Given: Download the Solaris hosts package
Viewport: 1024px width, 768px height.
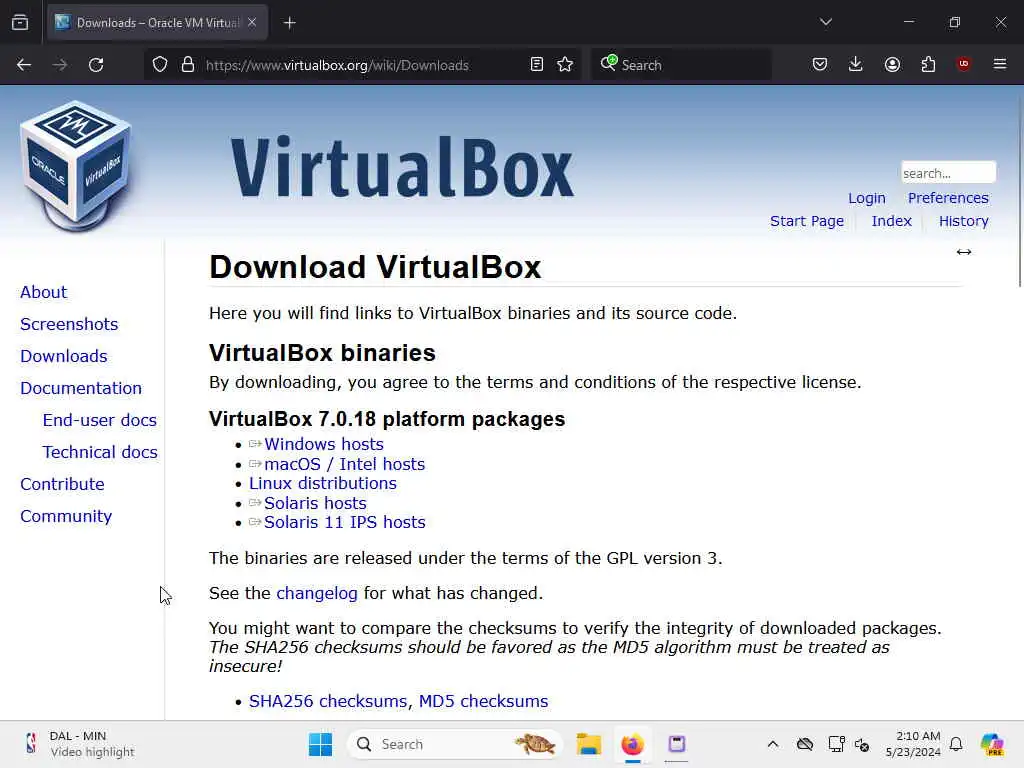Looking at the screenshot, I should coord(315,504).
